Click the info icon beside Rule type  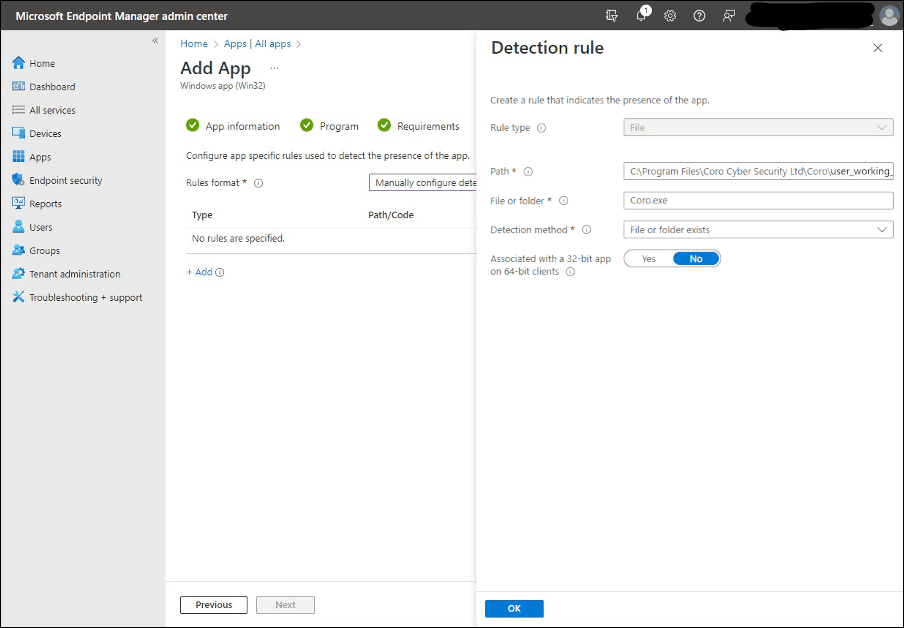click(x=541, y=128)
